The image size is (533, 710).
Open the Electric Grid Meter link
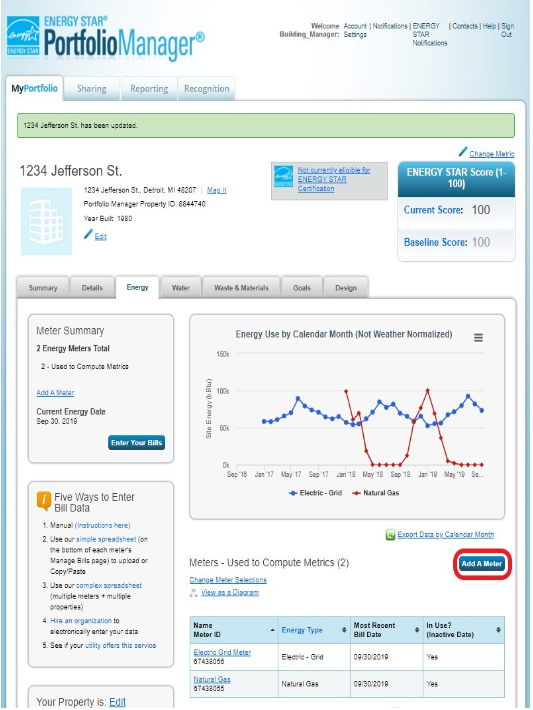[x=222, y=652]
